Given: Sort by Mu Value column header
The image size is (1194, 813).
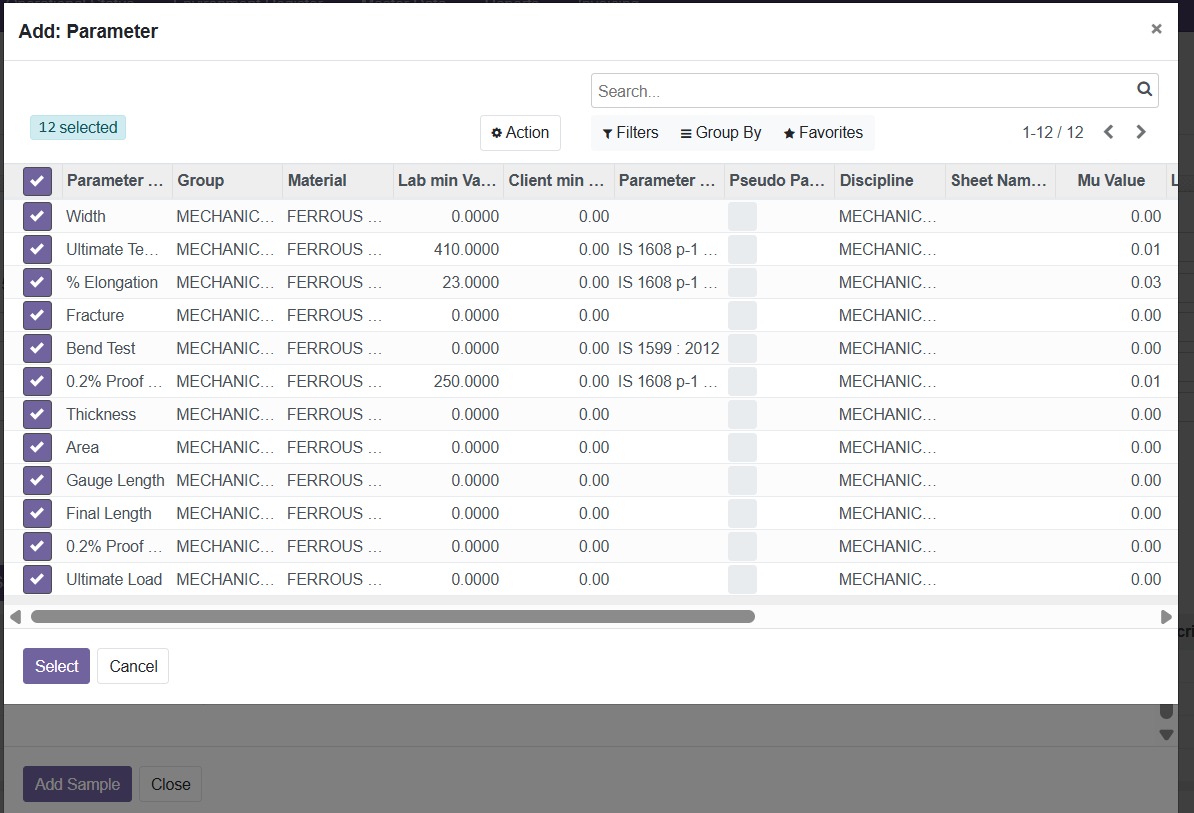Looking at the screenshot, I should (1110, 181).
